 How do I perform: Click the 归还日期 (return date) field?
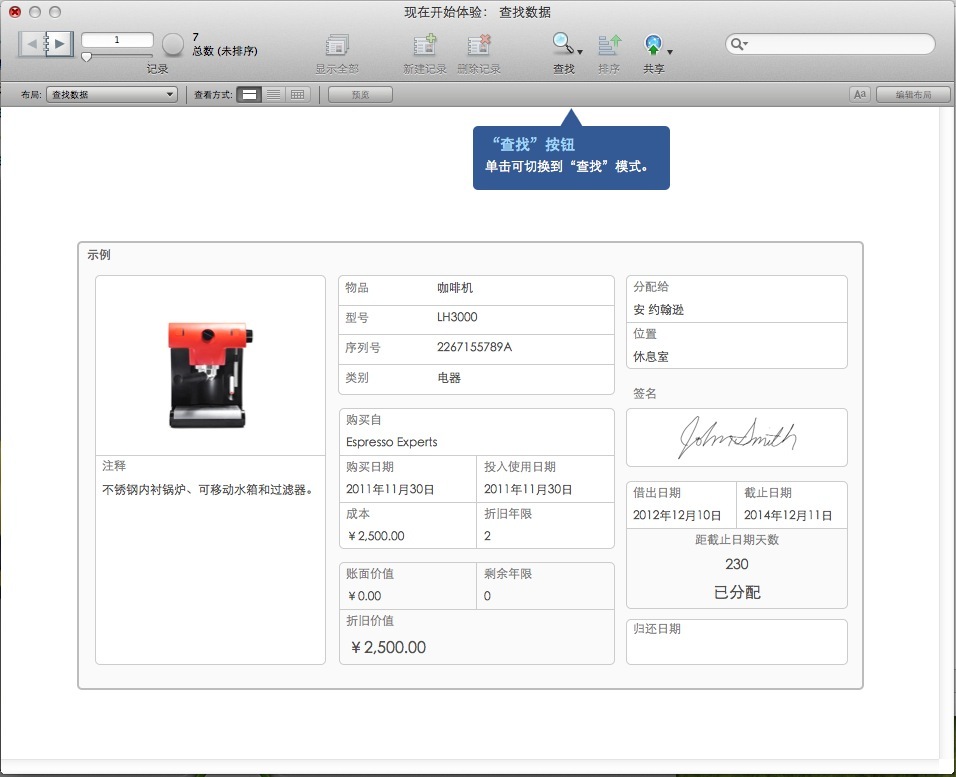point(736,649)
